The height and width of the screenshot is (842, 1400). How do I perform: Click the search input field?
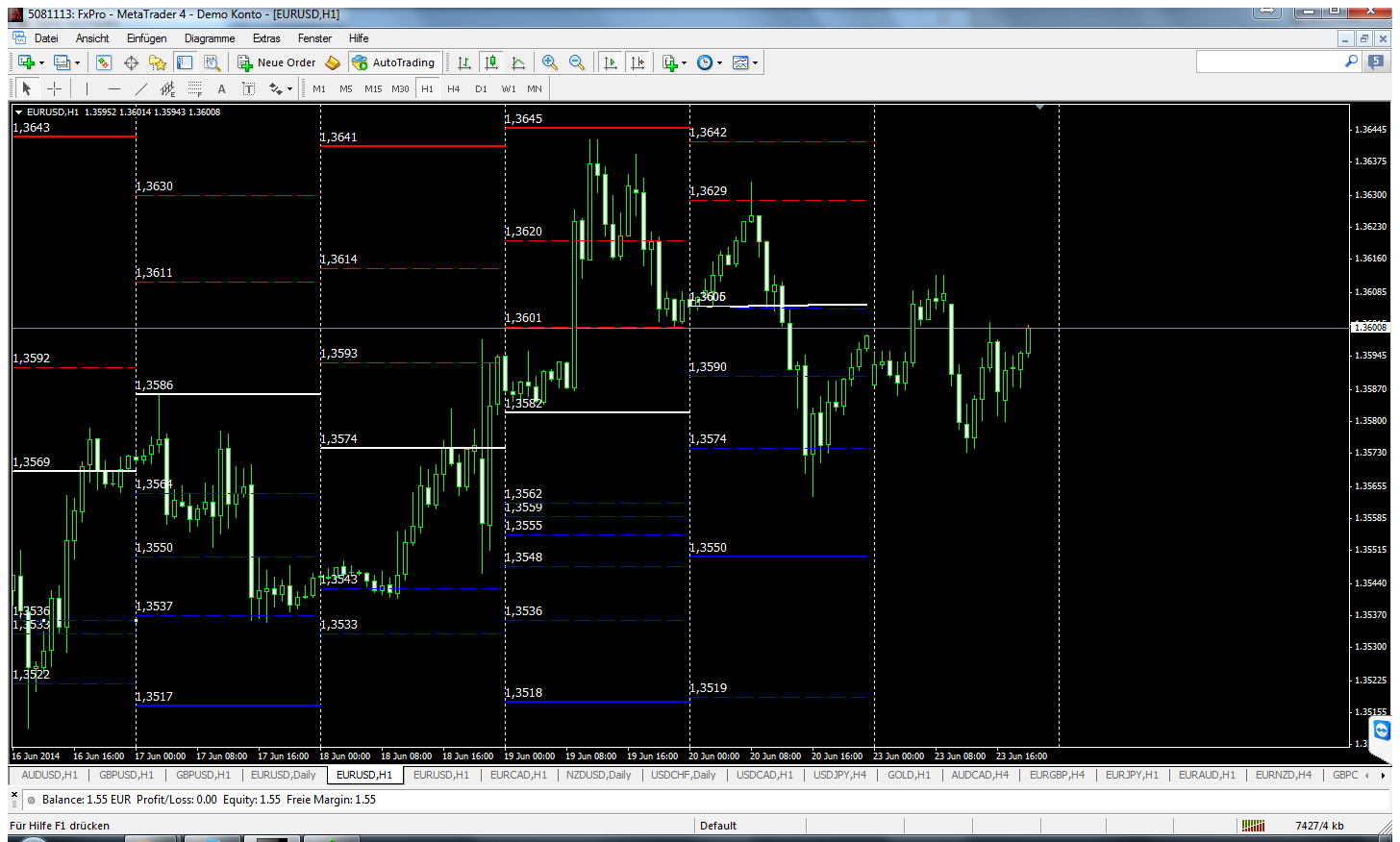(1269, 62)
